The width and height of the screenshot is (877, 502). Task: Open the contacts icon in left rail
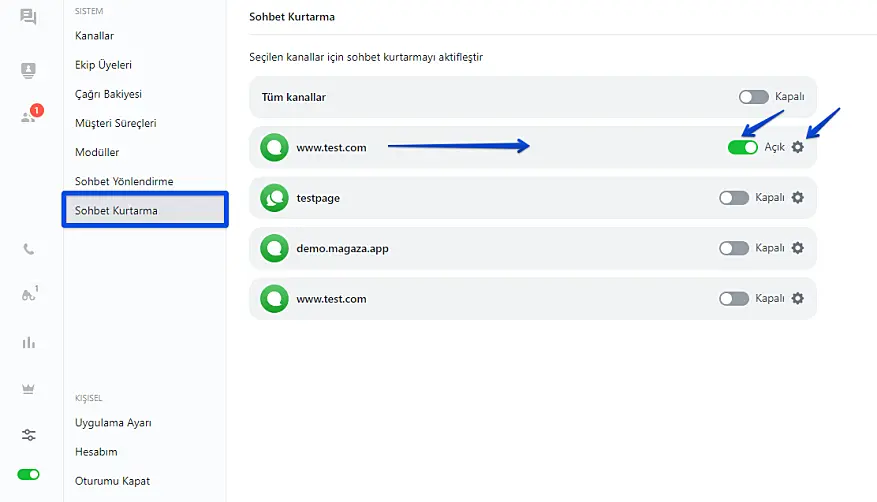28,70
